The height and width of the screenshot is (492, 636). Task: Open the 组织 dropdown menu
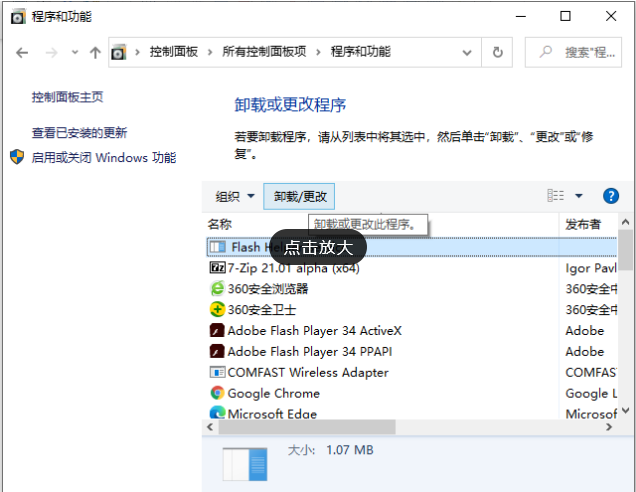[x=235, y=197]
